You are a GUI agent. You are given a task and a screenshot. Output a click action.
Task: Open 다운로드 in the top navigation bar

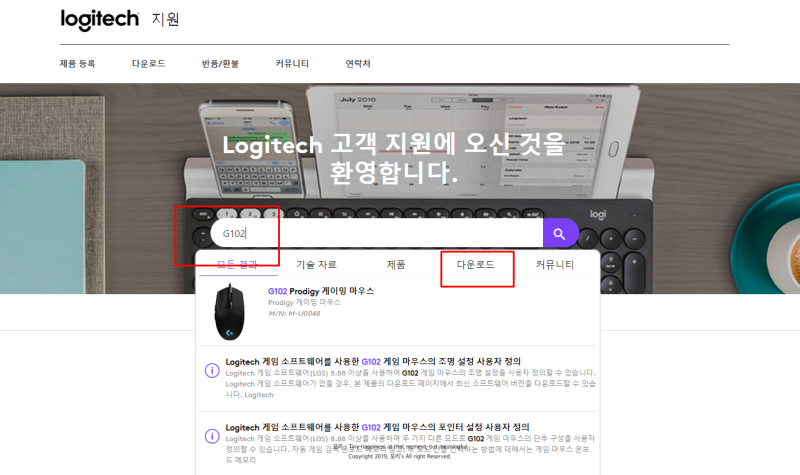pyautogui.click(x=148, y=64)
